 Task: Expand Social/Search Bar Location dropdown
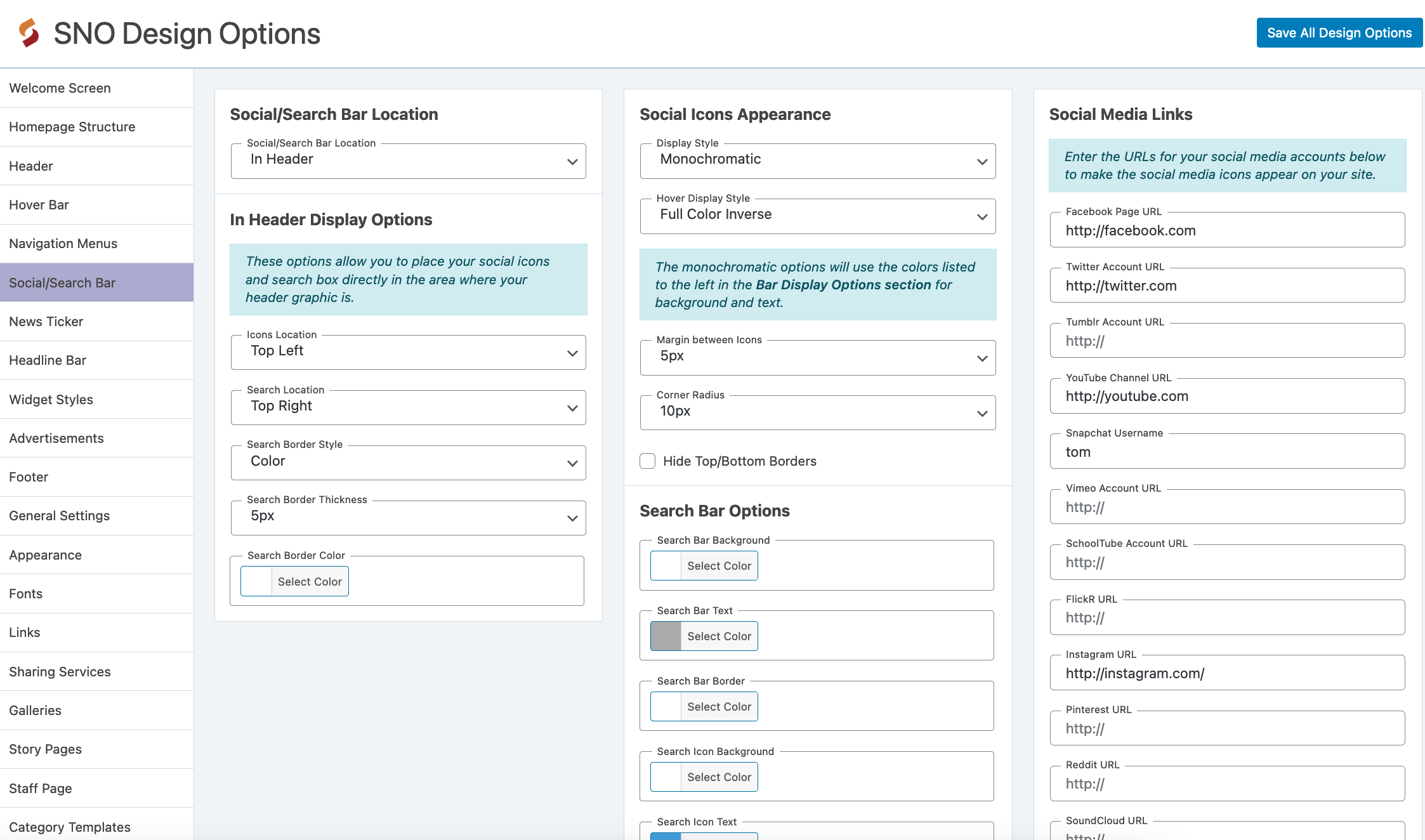tap(408, 161)
